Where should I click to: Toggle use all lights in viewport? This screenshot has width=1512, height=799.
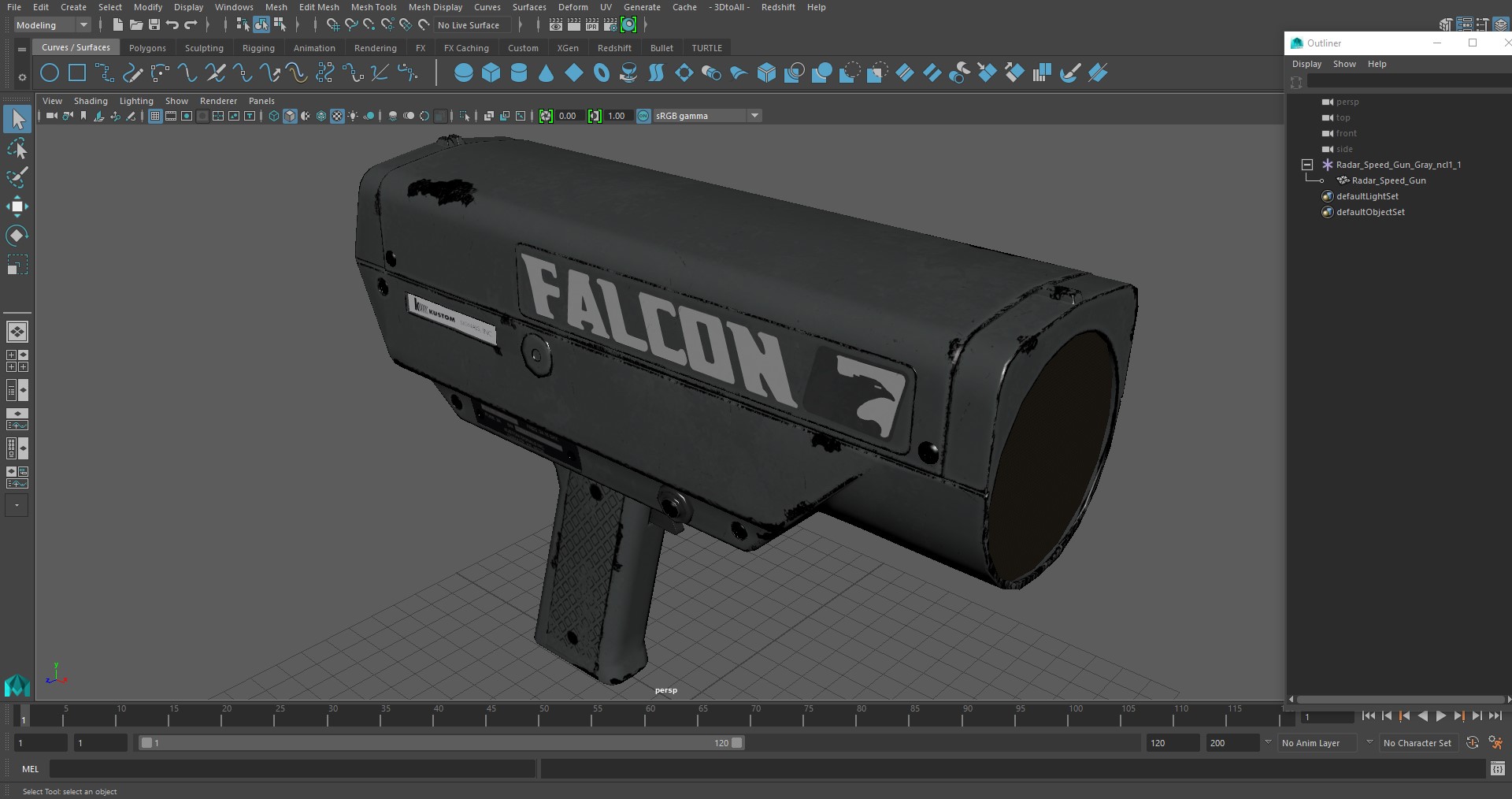353,116
